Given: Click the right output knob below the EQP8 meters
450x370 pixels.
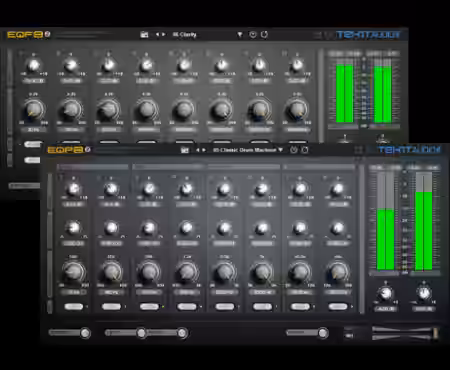Looking at the screenshot, I should tap(424, 293).
